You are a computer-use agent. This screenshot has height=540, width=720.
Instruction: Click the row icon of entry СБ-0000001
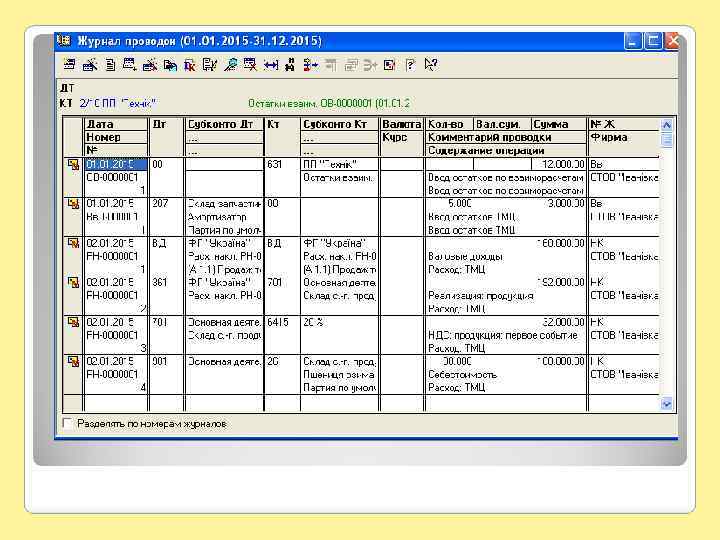pyautogui.click(x=73, y=164)
